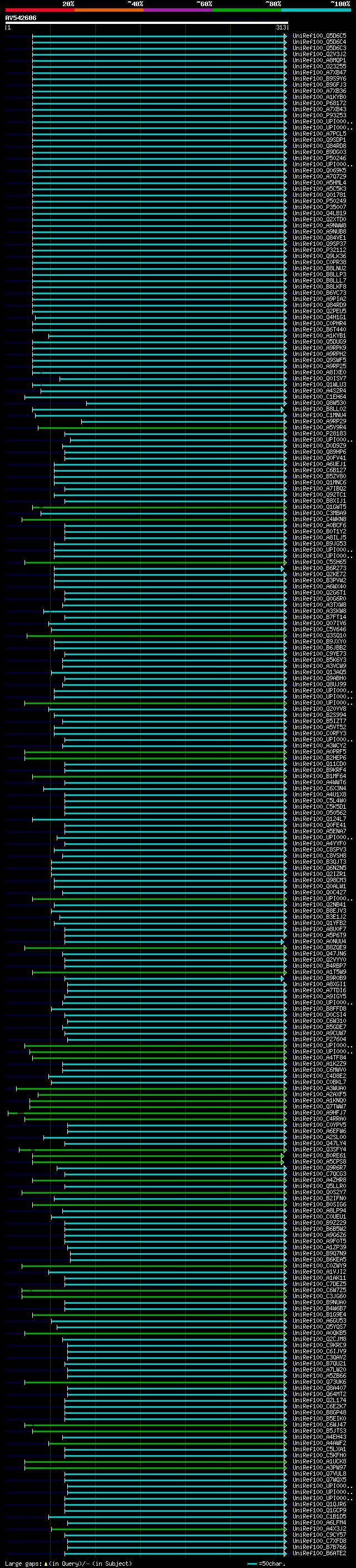Select hit UniRef100_C4WKN8
Viewport: 356px width, 1568px height.
tap(319, 519)
